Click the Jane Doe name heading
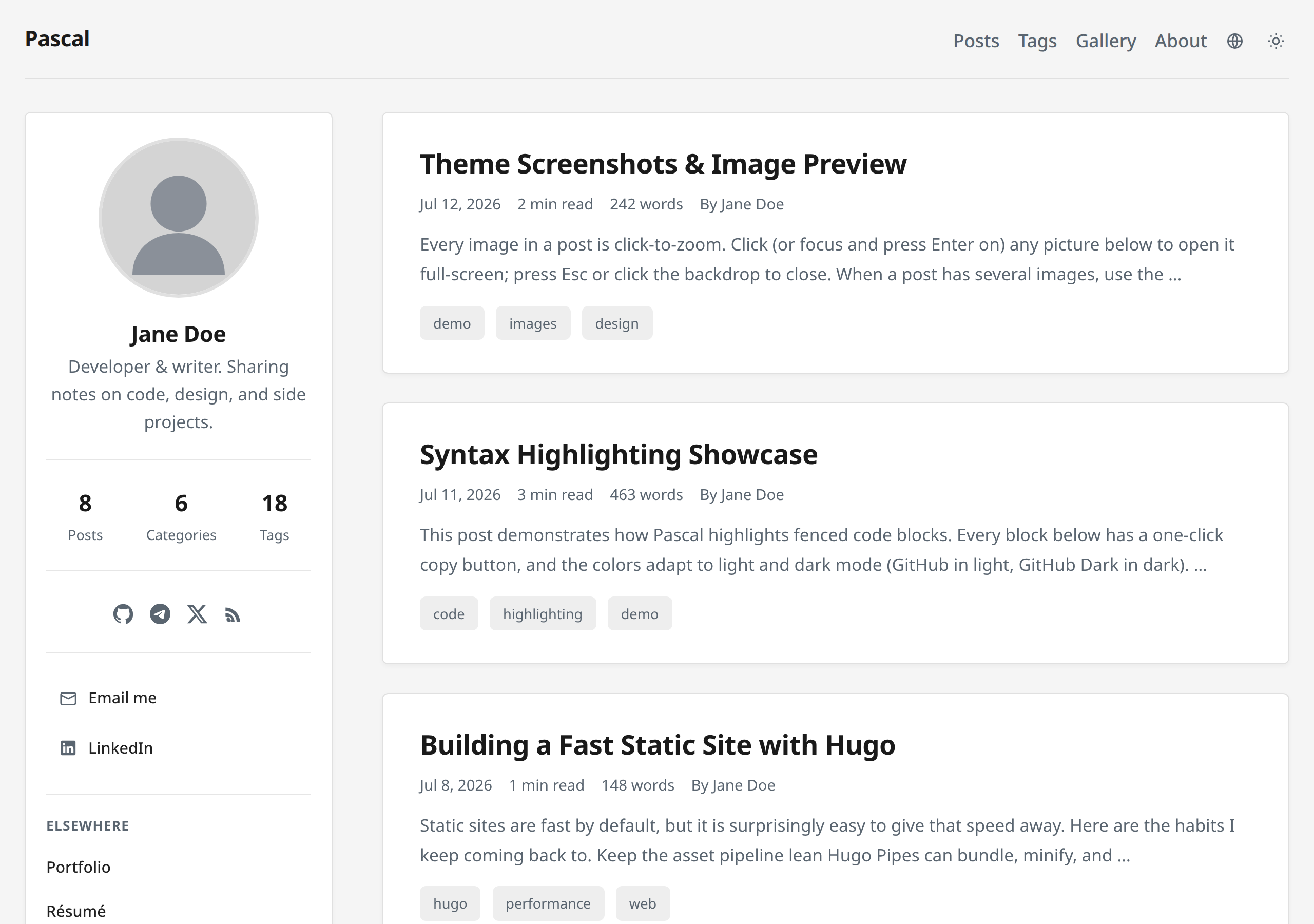The width and height of the screenshot is (1314, 924). pyautogui.click(x=179, y=334)
